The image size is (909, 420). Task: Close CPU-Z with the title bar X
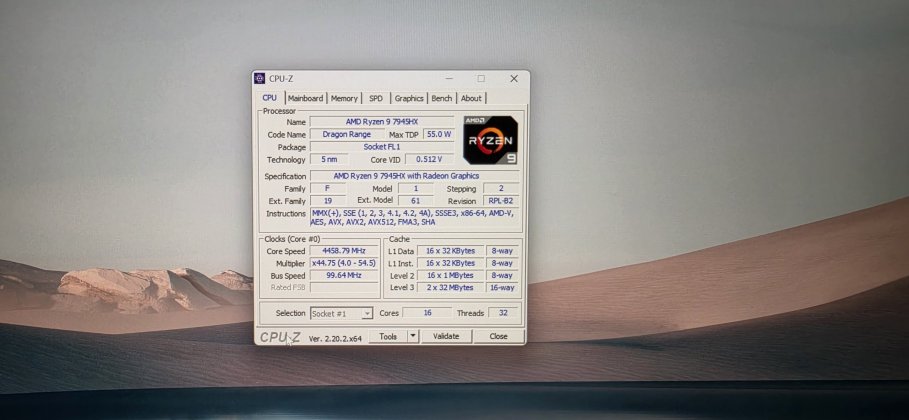[x=514, y=78]
